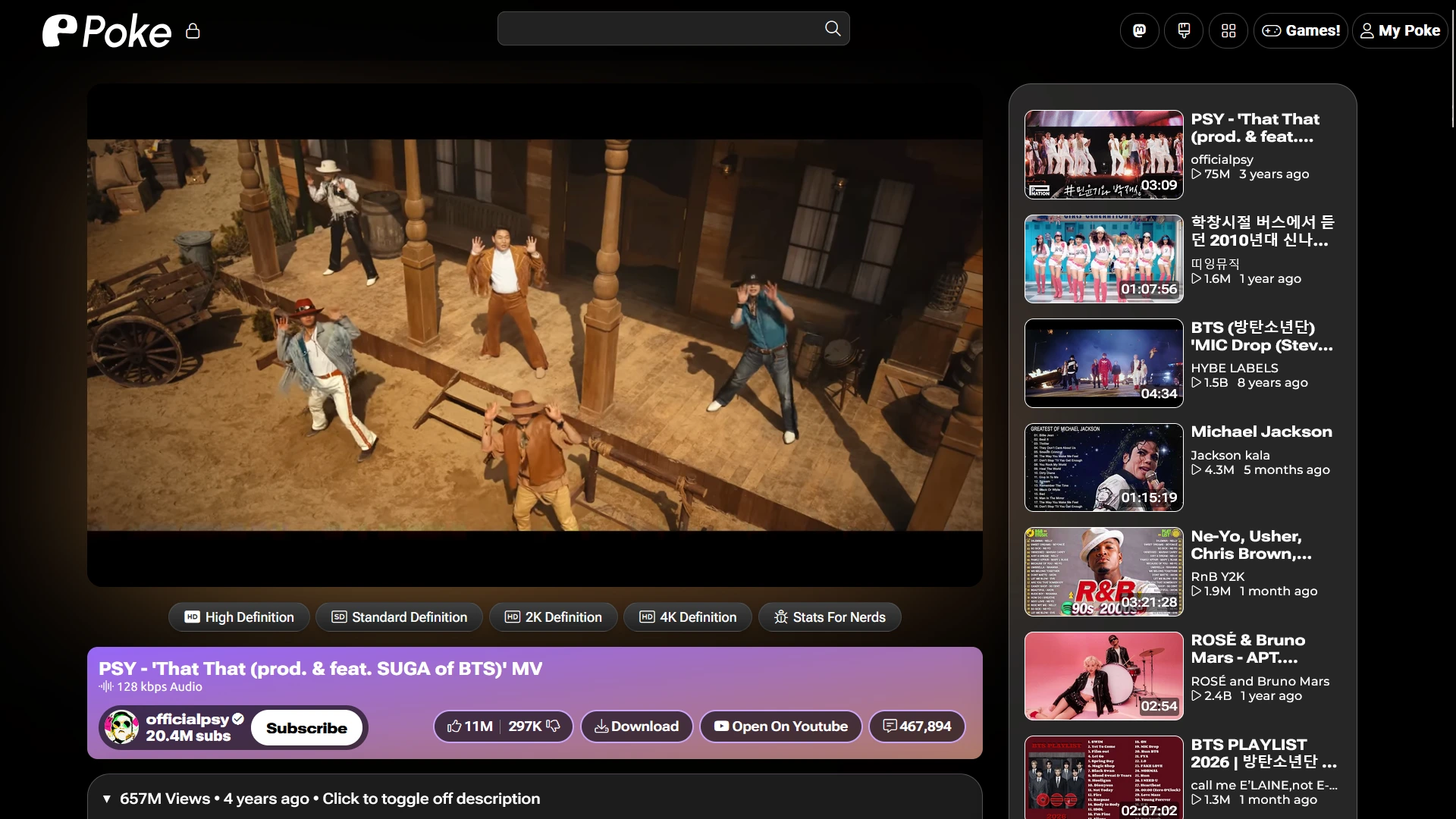The width and height of the screenshot is (1456, 819).
Task: Open RnB Y2K channel
Action: click(x=1217, y=576)
